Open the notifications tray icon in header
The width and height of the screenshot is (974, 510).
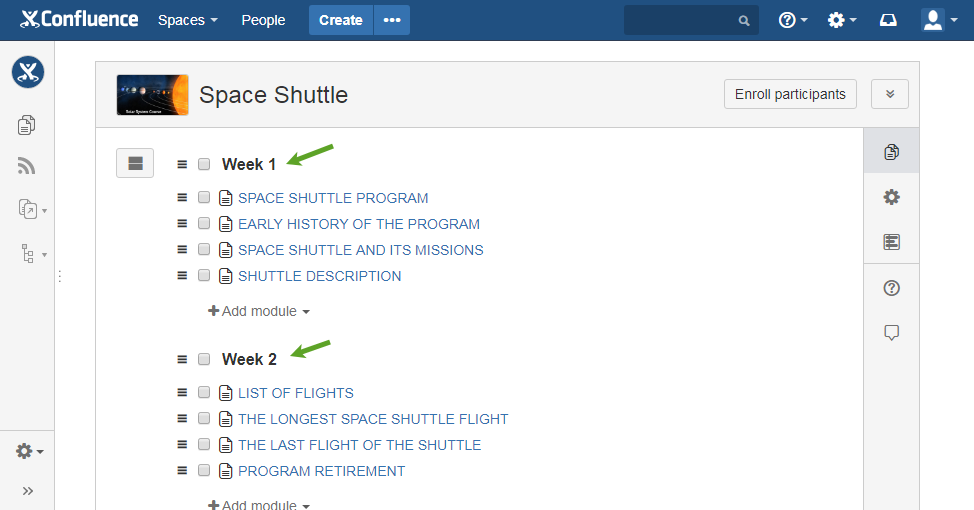tap(888, 20)
